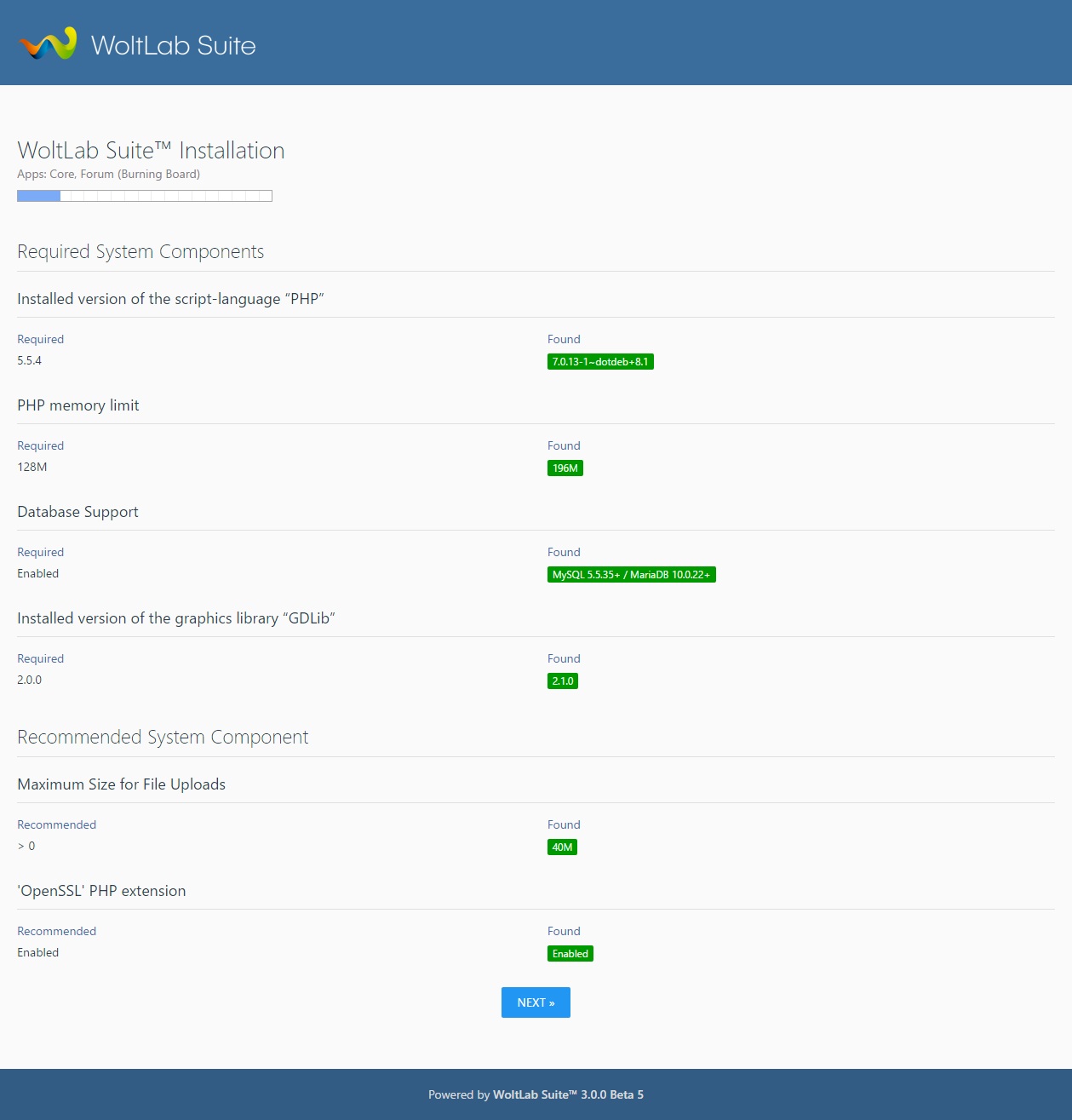Screen dimensions: 1072x1120
Task: Click the PHP memory limit heading
Action: 78,405
